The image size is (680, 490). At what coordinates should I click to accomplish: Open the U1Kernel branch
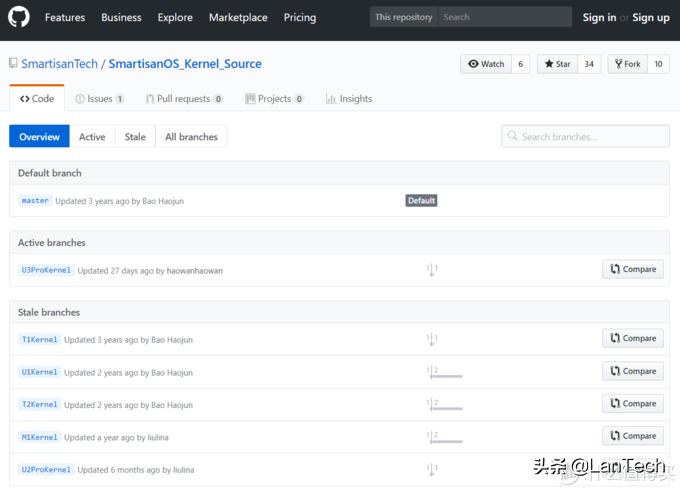click(x=39, y=372)
